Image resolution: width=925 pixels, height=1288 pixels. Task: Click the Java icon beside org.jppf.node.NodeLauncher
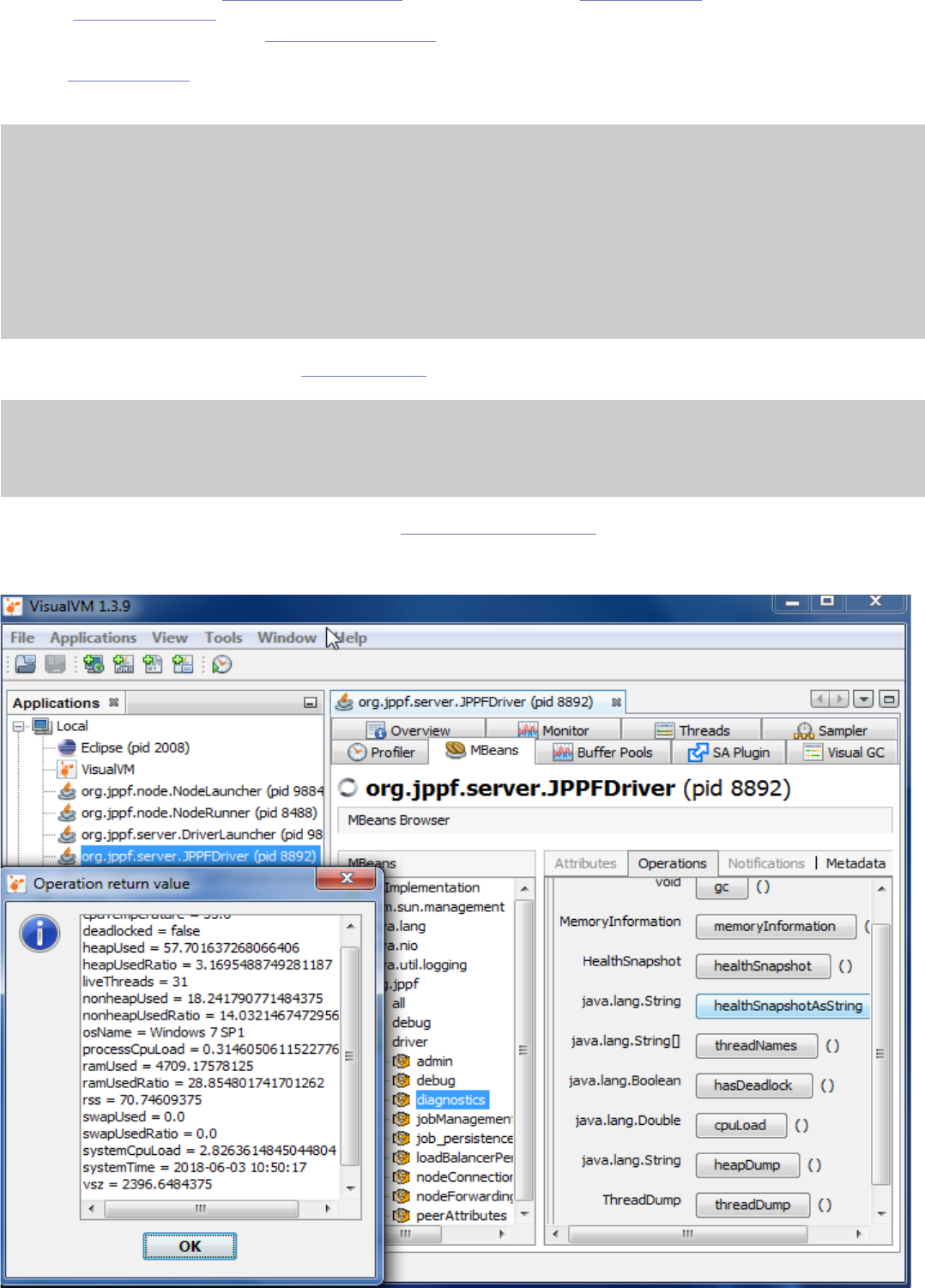point(67,790)
